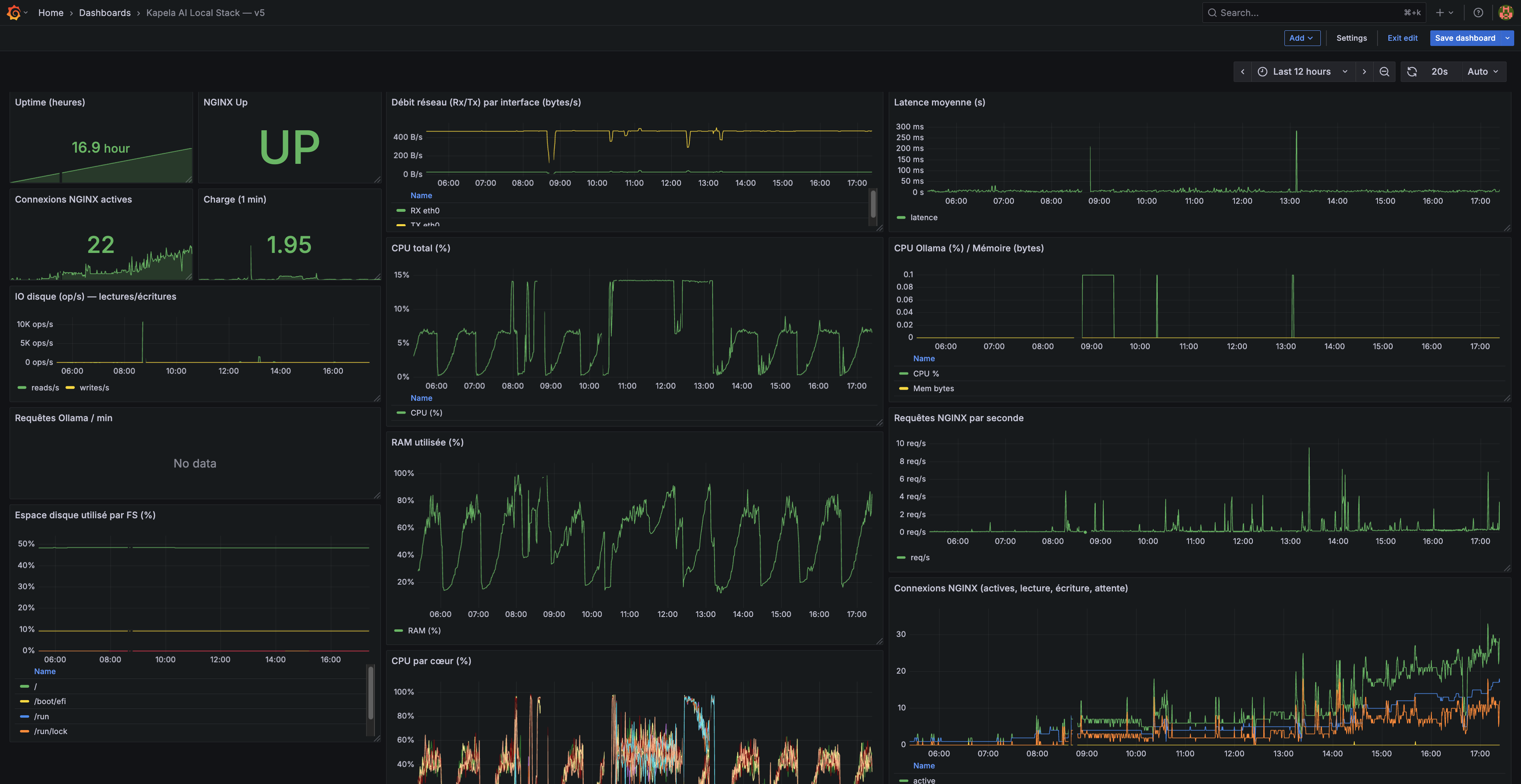Click the Grafana logo
1521x784 pixels.
pos(14,12)
